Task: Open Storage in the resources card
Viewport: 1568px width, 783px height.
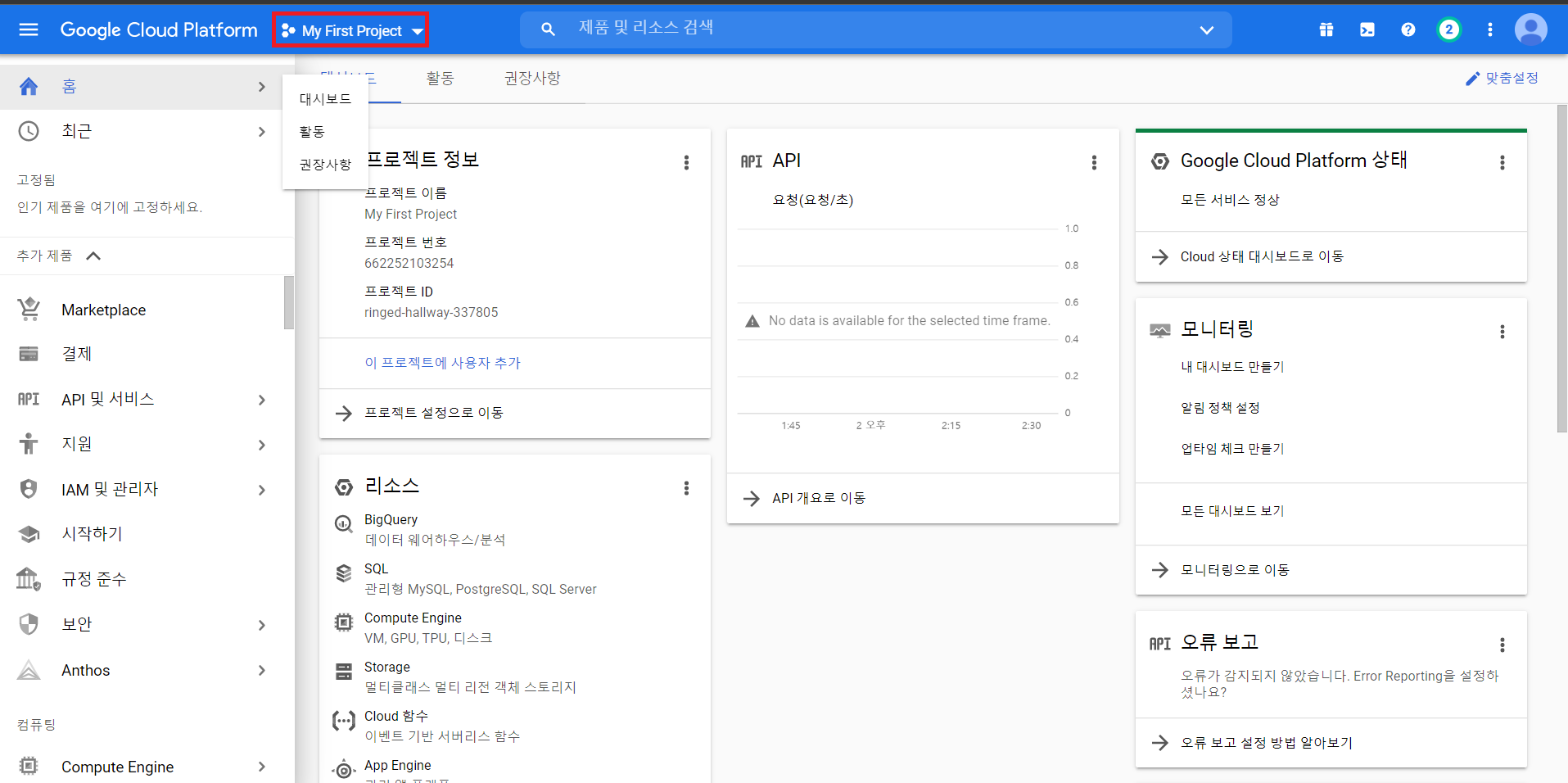Action: pyautogui.click(x=386, y=668)
